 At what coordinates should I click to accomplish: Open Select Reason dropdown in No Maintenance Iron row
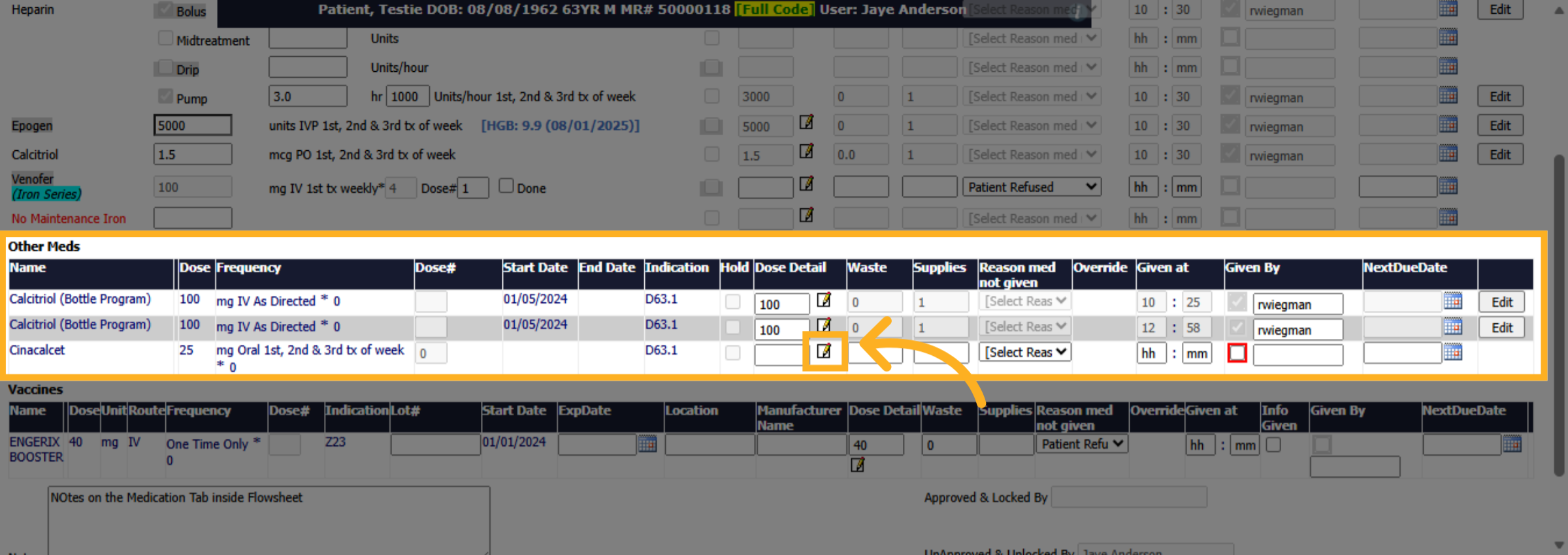tap(1032, 219)
